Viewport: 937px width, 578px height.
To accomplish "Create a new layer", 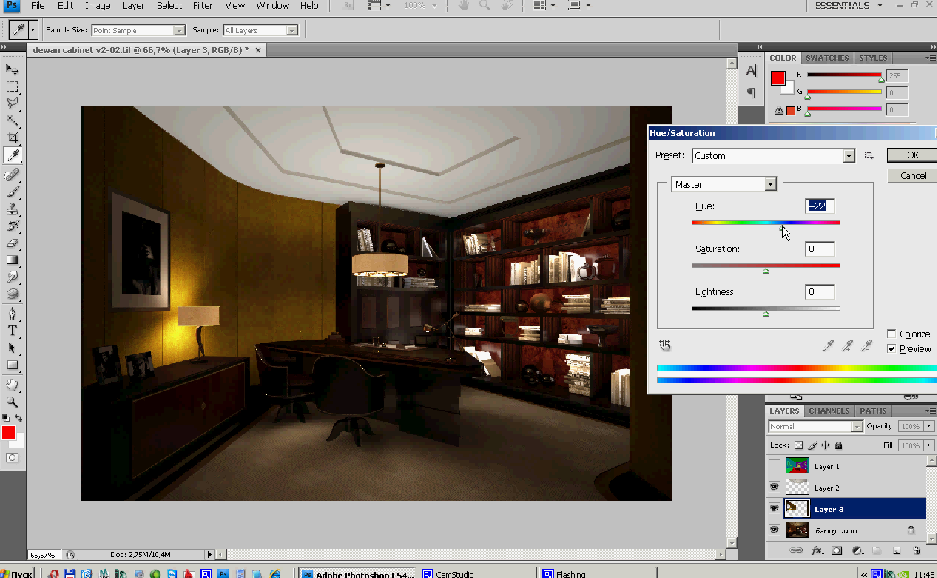I will point(896,551).
